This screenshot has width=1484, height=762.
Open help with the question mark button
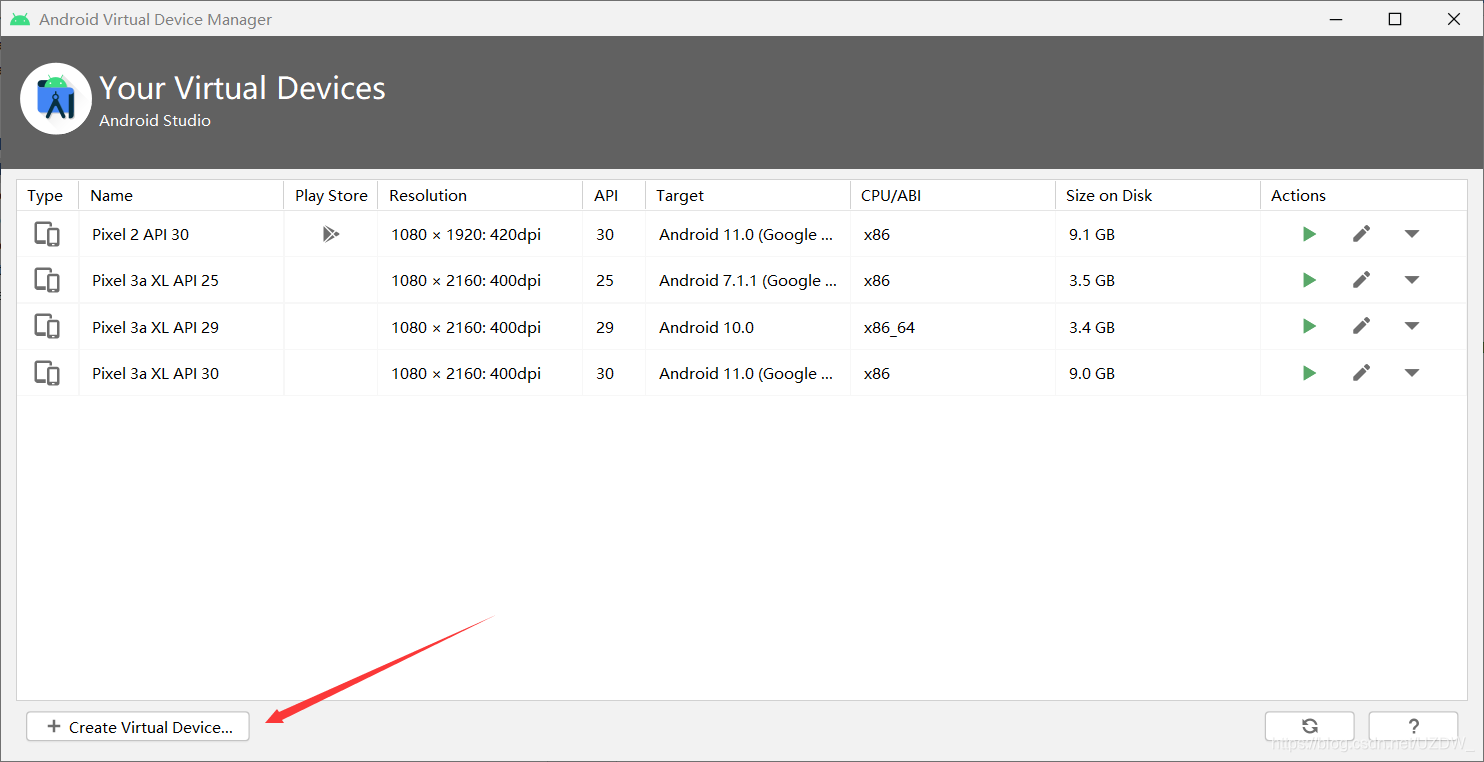click(1413, 726)
